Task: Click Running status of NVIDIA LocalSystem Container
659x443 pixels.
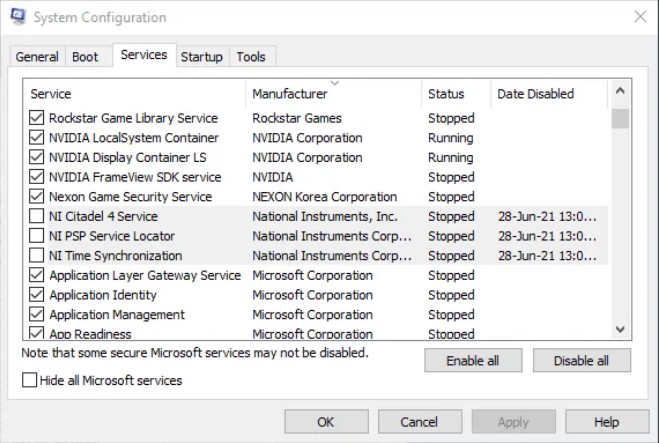Action: coord(451,138)
